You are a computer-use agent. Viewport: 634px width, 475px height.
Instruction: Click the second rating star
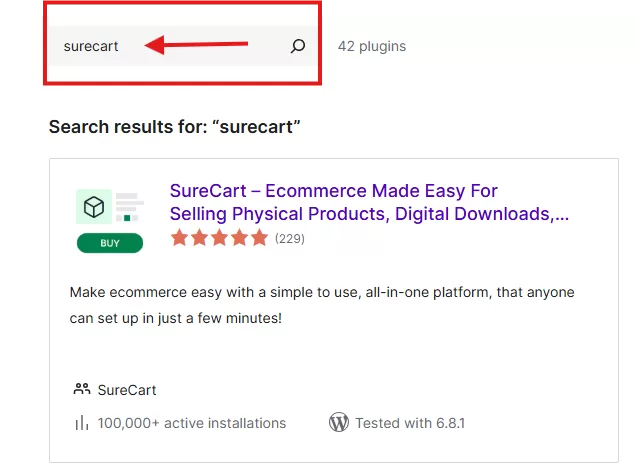(200, 238)
